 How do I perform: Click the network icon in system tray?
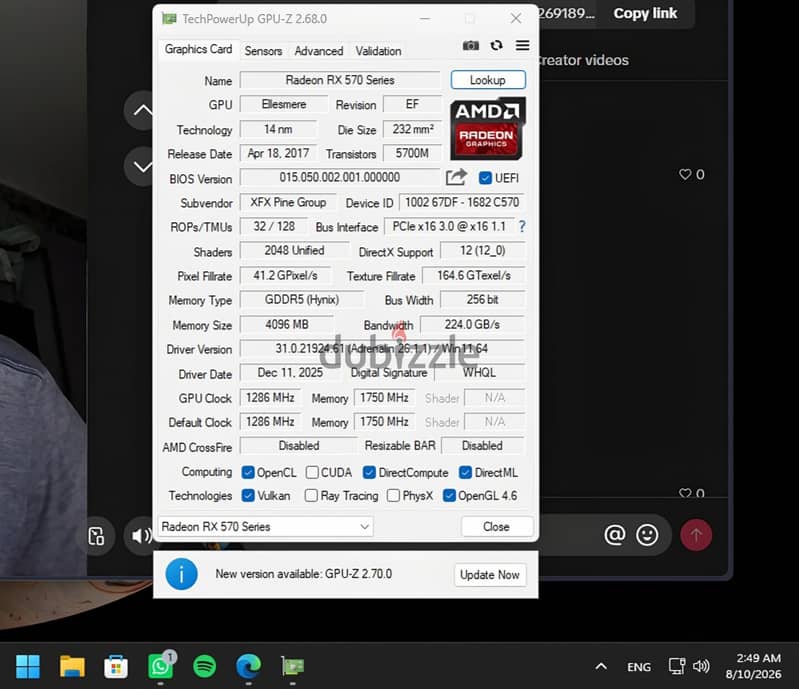[677, 666]
